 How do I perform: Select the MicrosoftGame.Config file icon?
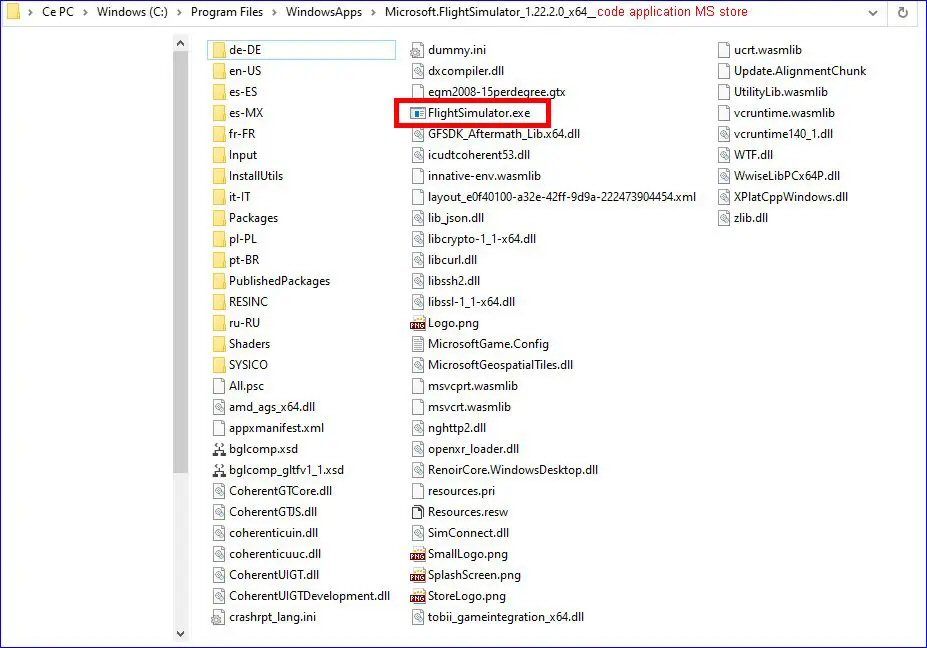click(417, 344)
